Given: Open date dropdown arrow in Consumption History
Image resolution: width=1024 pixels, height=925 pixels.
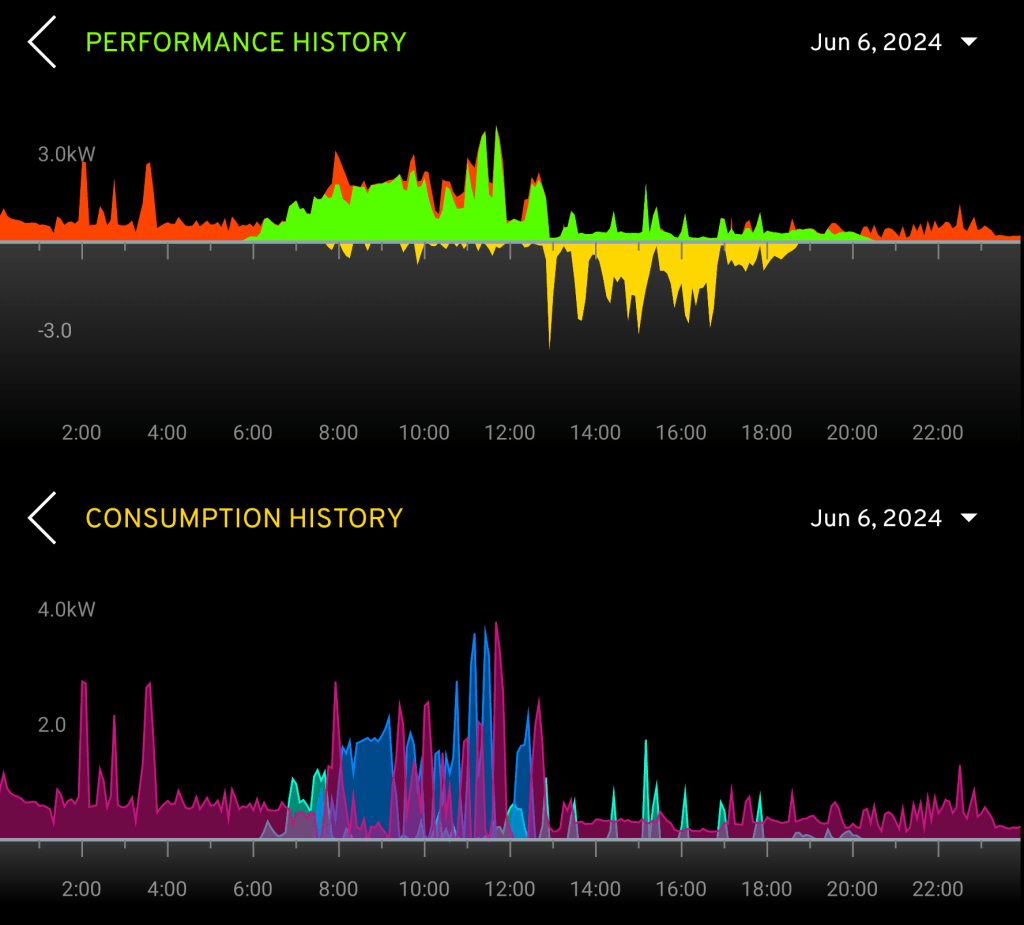Looking at the screenshot, I should tap(967, 518).
